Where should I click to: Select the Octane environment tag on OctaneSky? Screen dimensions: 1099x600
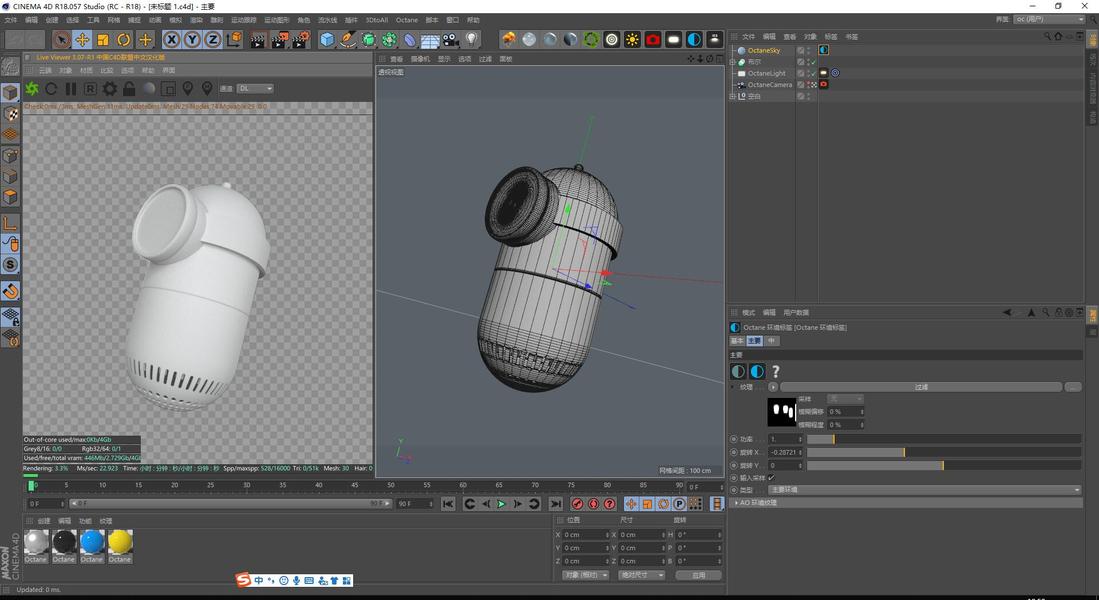click(824, 50)
